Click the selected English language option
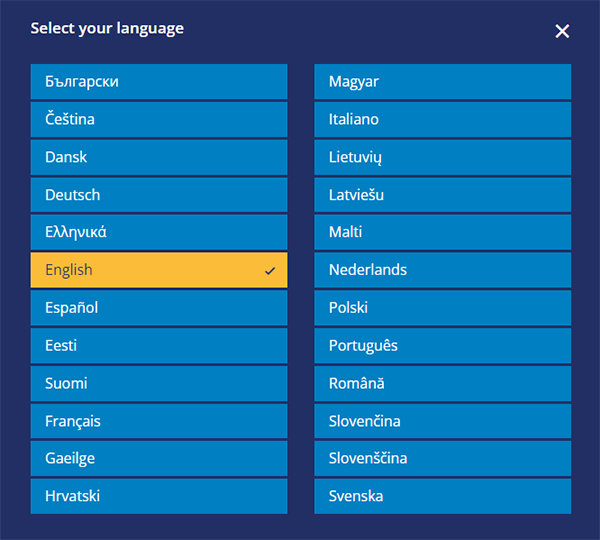 click(x=158, y=270)
